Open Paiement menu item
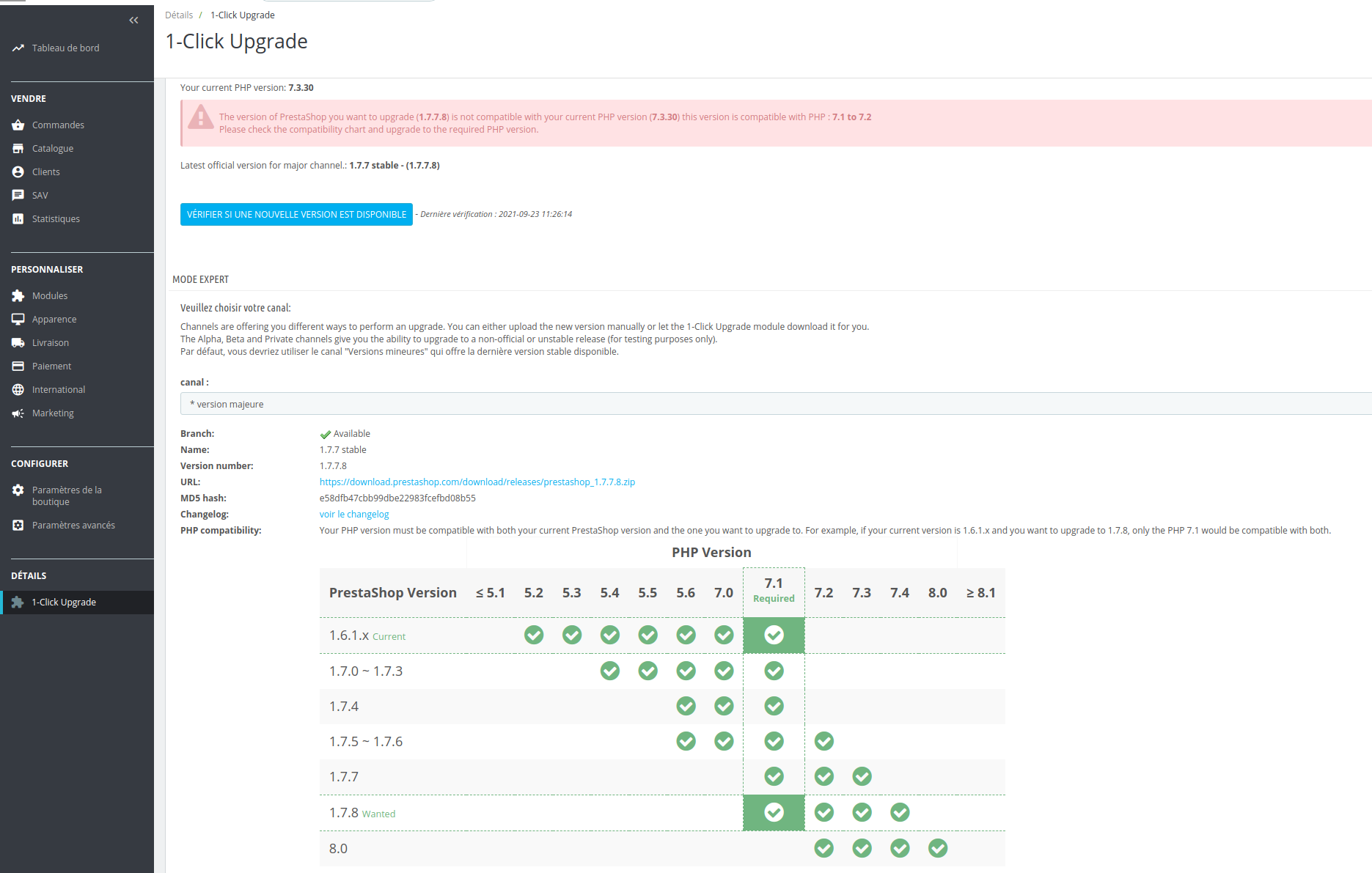 point(51,366)
